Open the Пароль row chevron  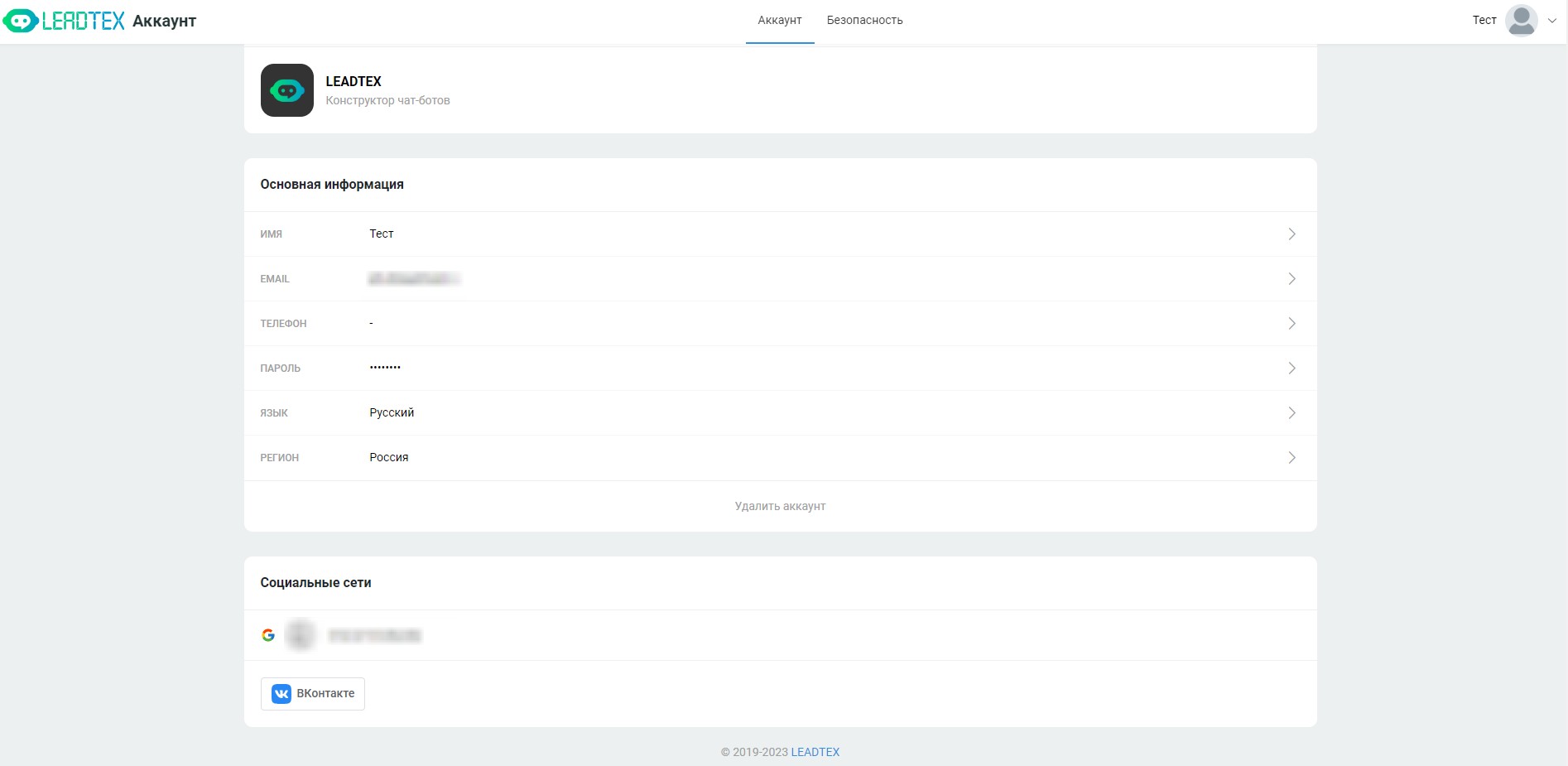1291,369
